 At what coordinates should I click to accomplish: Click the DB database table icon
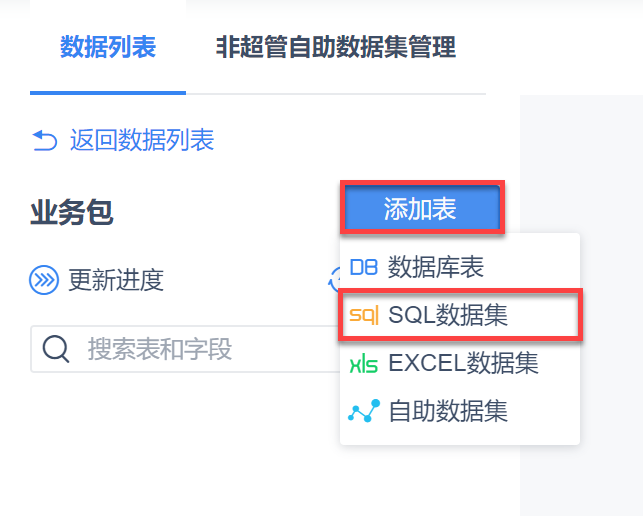pos(363,268)
